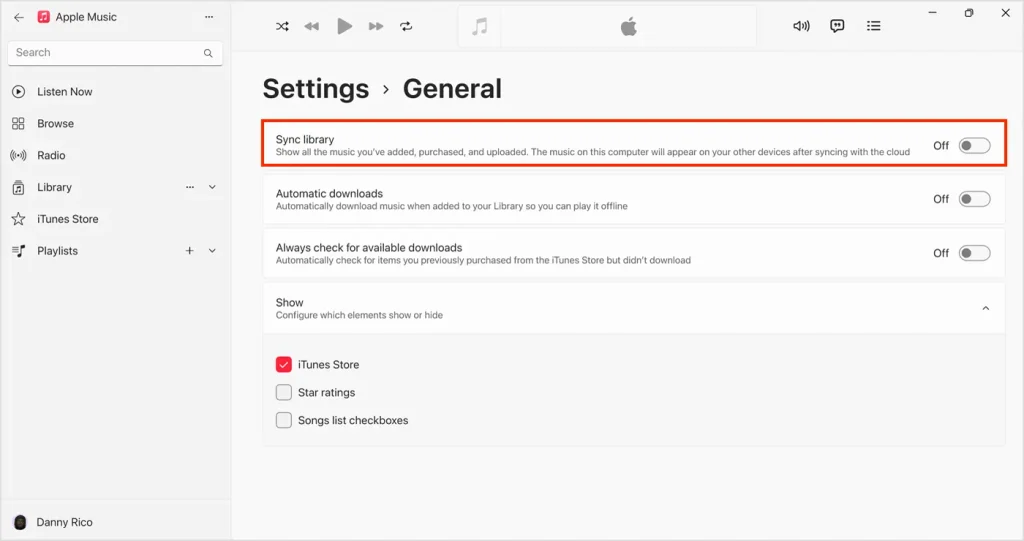Click the Playlists note icon
1024x541 pixels.
[x=18, y=251]
